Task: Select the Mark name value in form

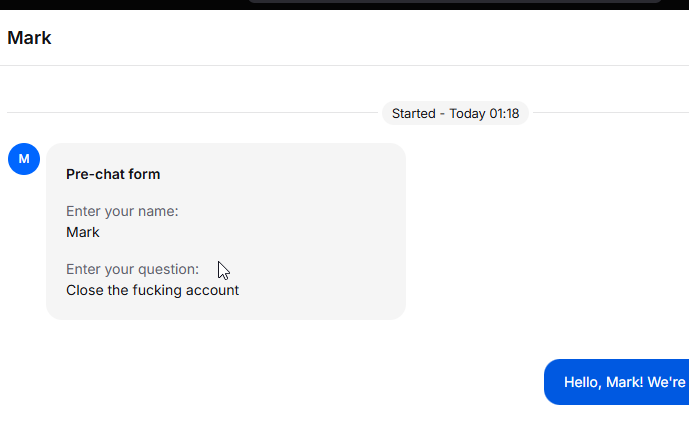Action: point(83,232)
